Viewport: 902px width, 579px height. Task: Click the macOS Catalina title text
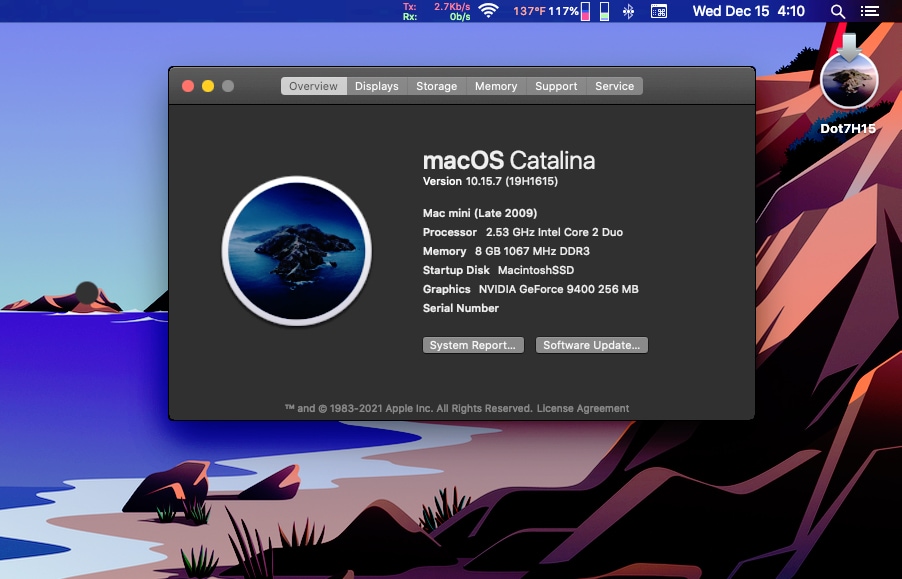pos(509,160)
